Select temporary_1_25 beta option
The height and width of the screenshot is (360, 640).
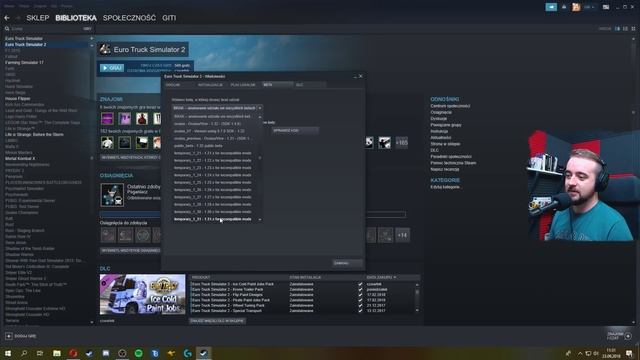(x=214, y=182)
